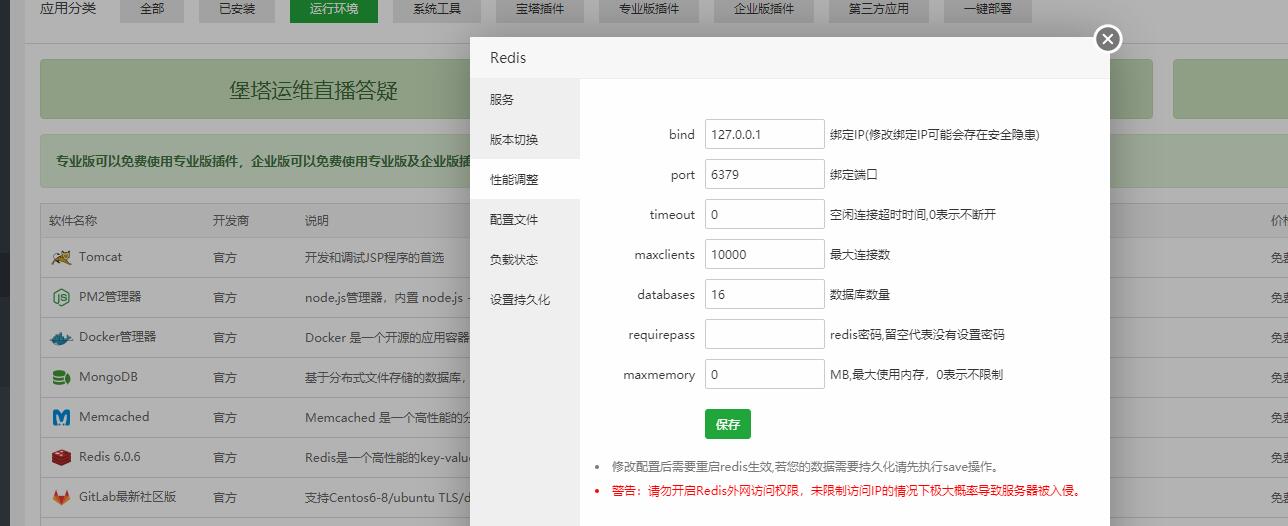Focus the maxmemory input field
Screen dimensions: 1288x526
[x=765, y=374]
